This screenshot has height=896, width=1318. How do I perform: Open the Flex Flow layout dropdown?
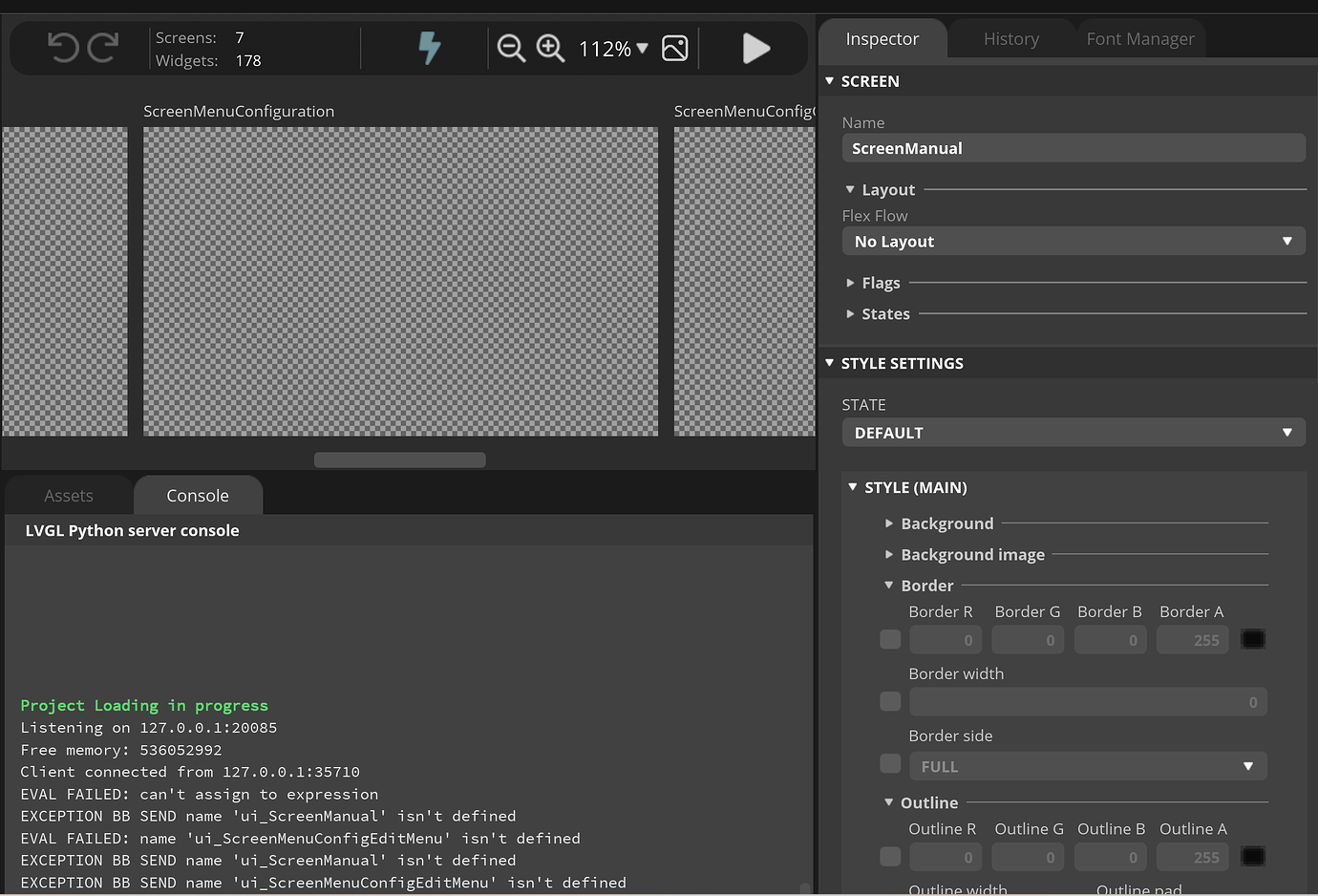coord(1073,241)
